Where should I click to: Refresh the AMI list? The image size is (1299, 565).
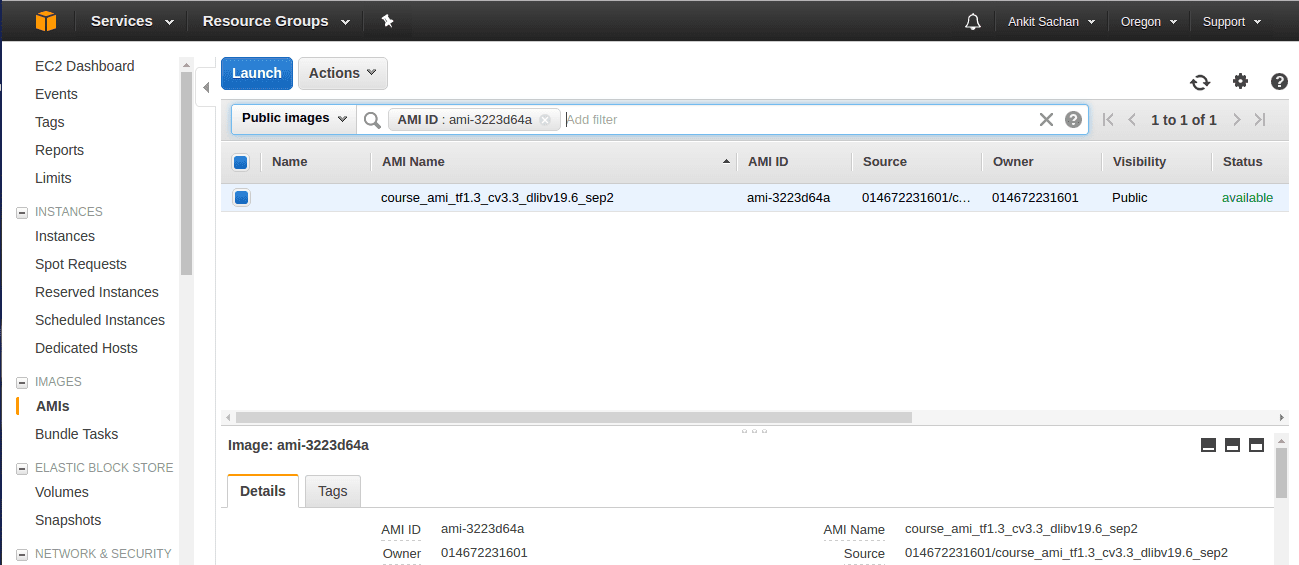pyautogui.click(x=1199, y=83)
